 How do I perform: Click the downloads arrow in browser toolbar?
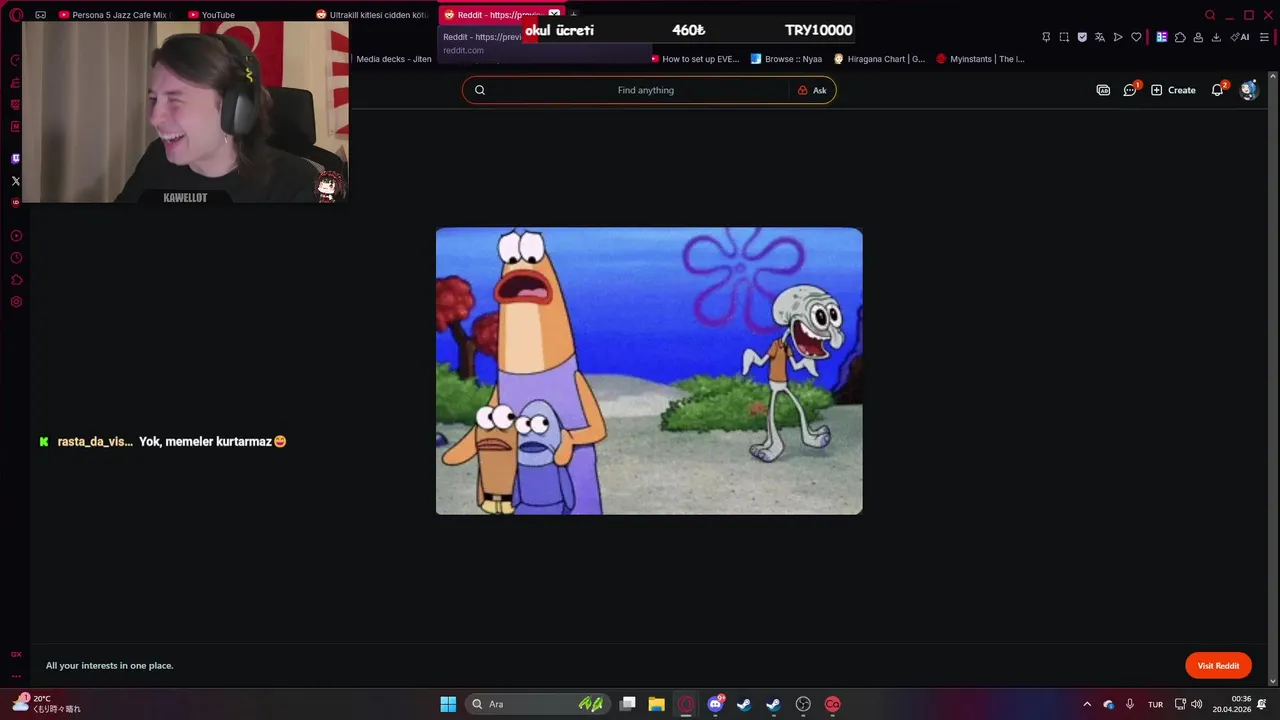point(1216,37)
